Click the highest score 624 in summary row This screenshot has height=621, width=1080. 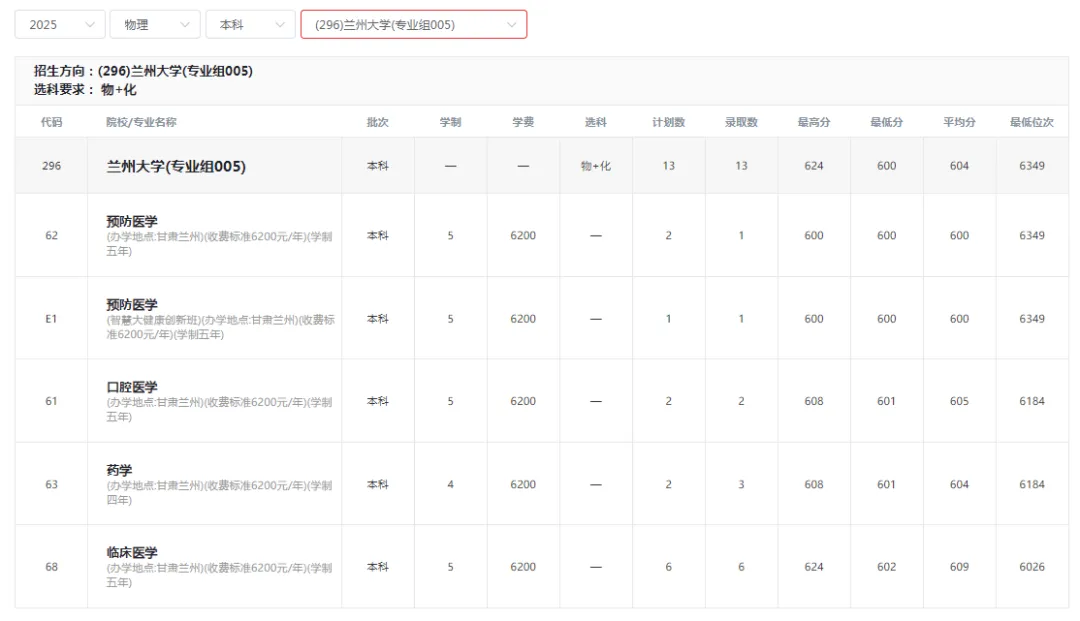pos(814,166)
